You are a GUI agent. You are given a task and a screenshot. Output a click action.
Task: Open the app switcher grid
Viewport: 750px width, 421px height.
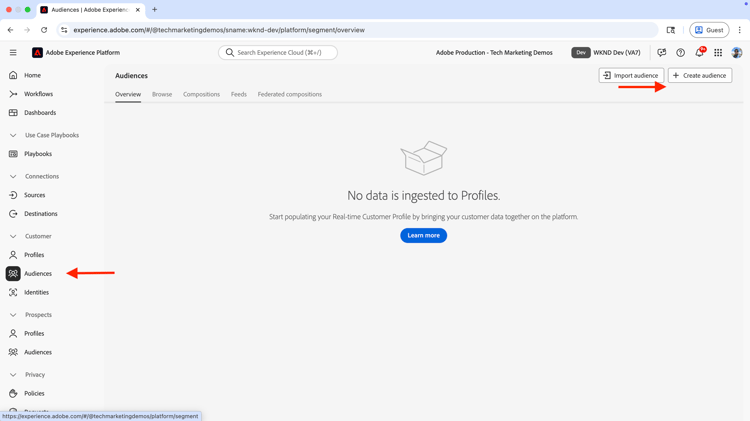(718, 53)
